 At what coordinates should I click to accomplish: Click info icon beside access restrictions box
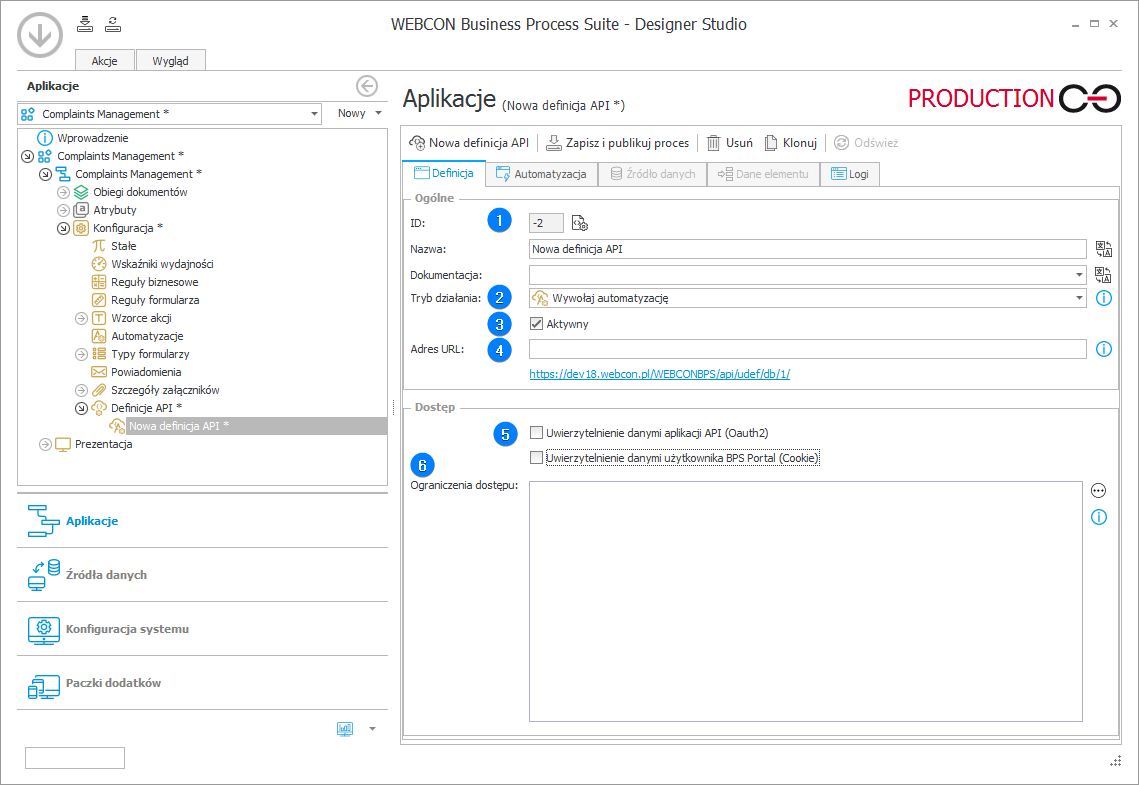pyautogui.click(x=1098, y=517)
